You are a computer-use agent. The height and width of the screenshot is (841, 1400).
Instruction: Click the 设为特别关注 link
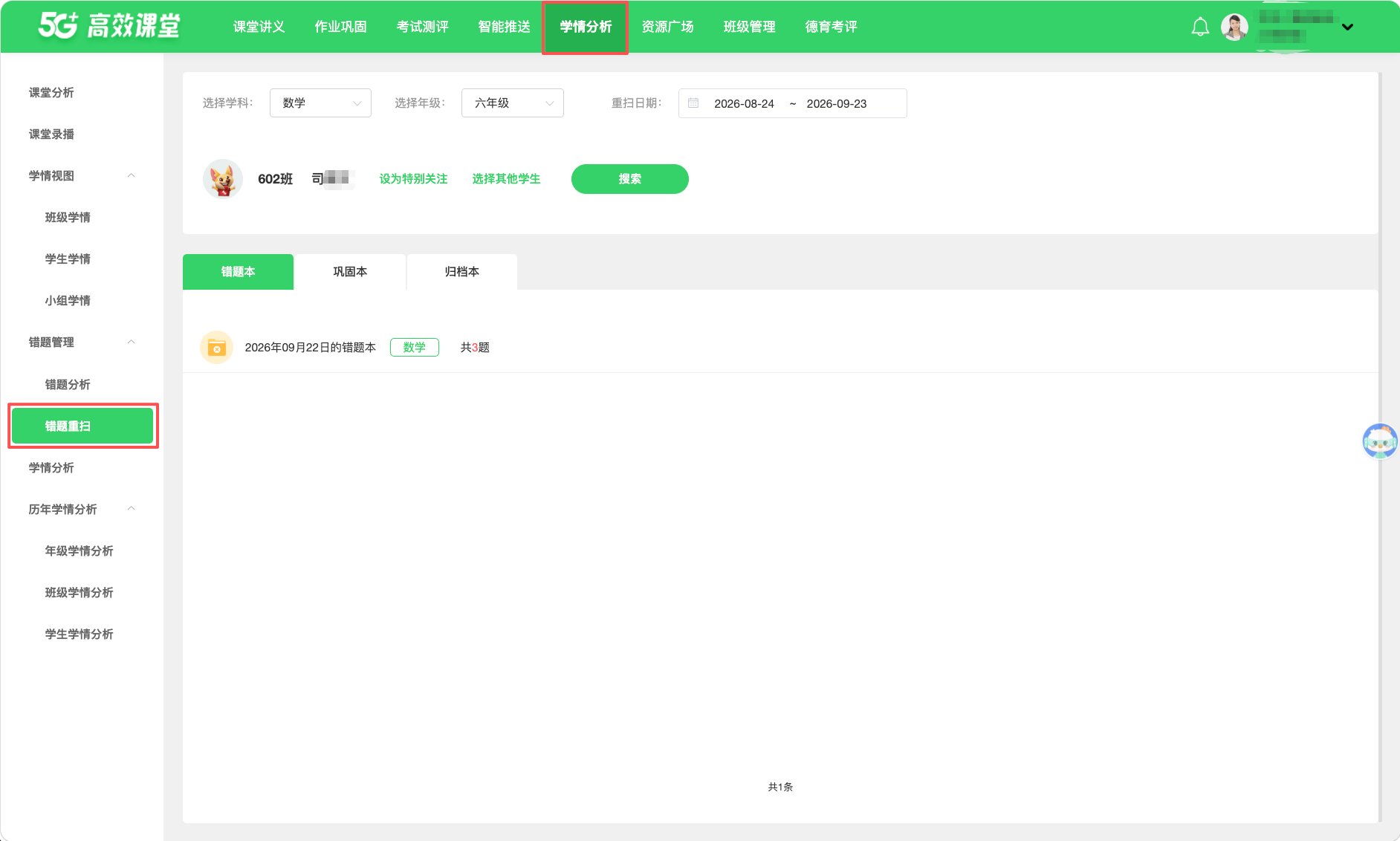click(413, 179)
